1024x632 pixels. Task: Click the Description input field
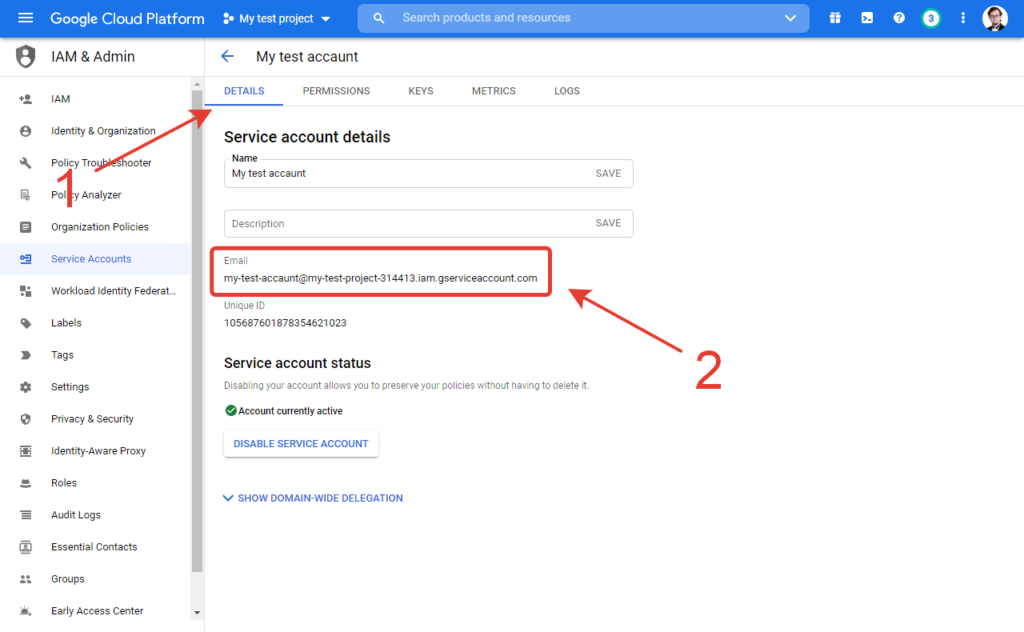[x=400, y=224]
